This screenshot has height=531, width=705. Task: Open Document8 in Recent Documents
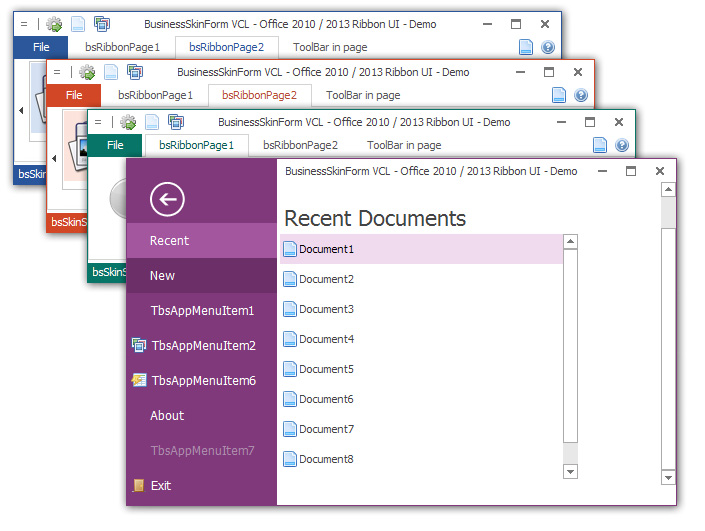click(x=421, y=459)
